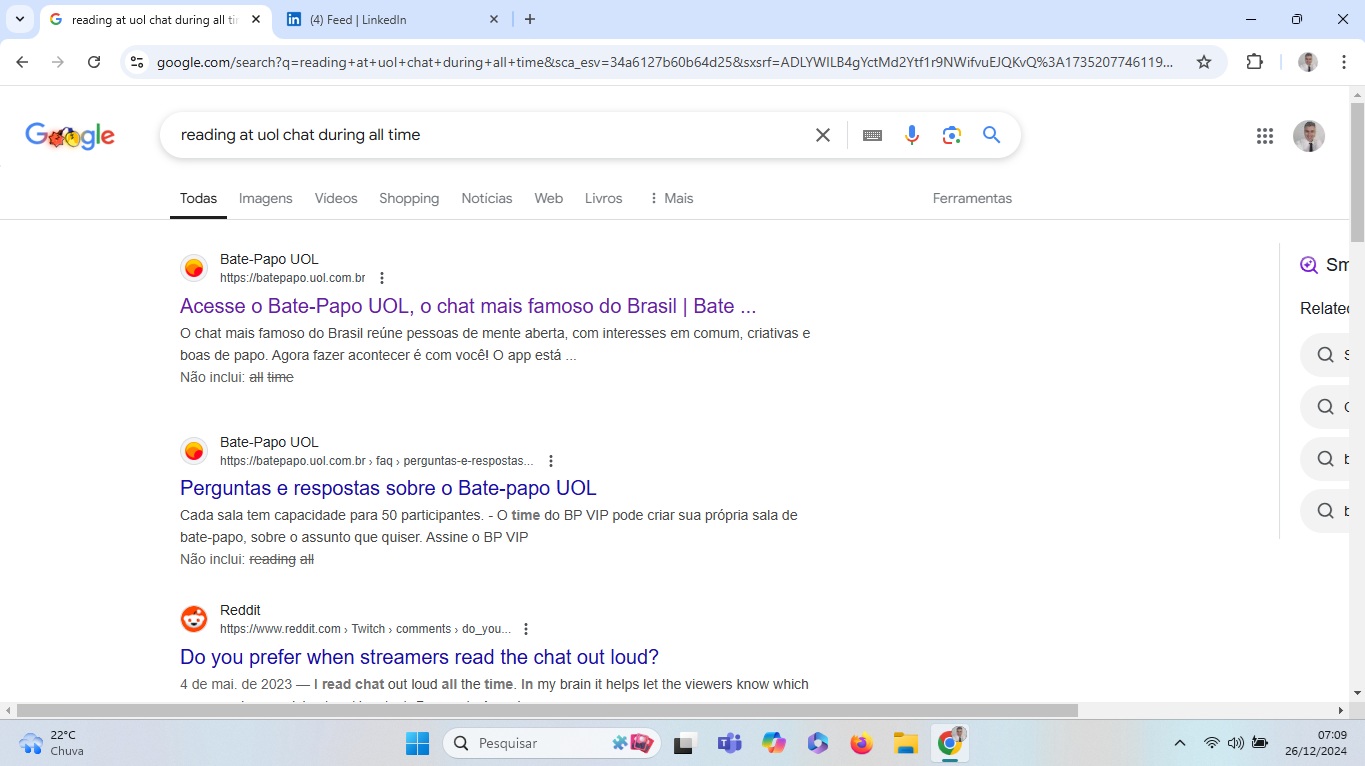
Task: Open the volume speaker icon
Action: click(x=1235, y=743)
